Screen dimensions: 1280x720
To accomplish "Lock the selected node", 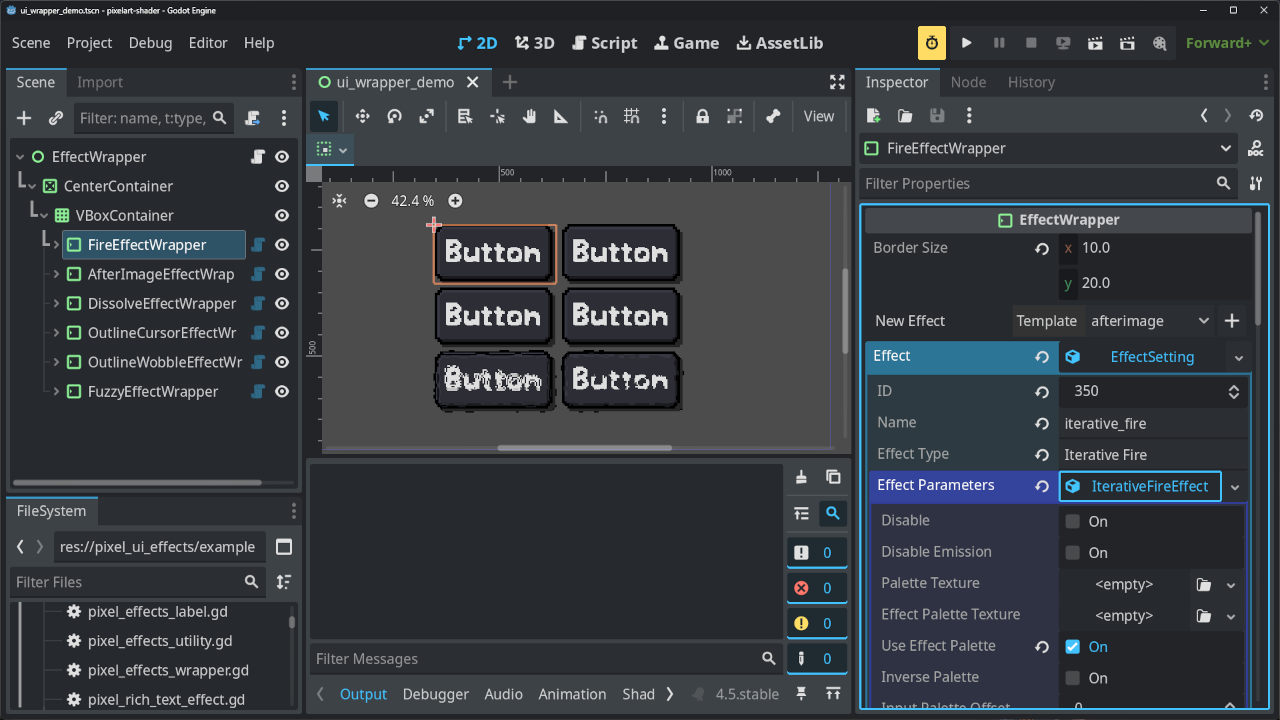I will click(702, 117).
